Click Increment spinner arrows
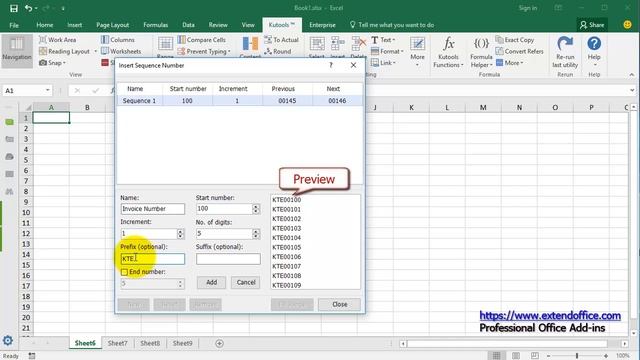 coord(180,233)
